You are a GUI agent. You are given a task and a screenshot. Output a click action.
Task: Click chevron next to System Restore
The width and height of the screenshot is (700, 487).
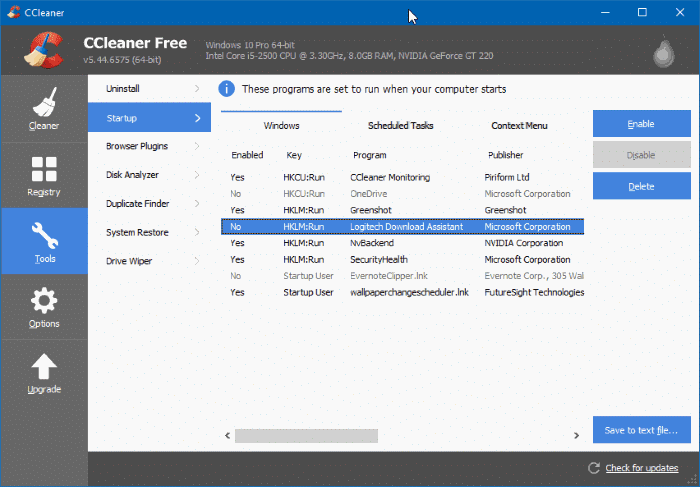(197, 232)
